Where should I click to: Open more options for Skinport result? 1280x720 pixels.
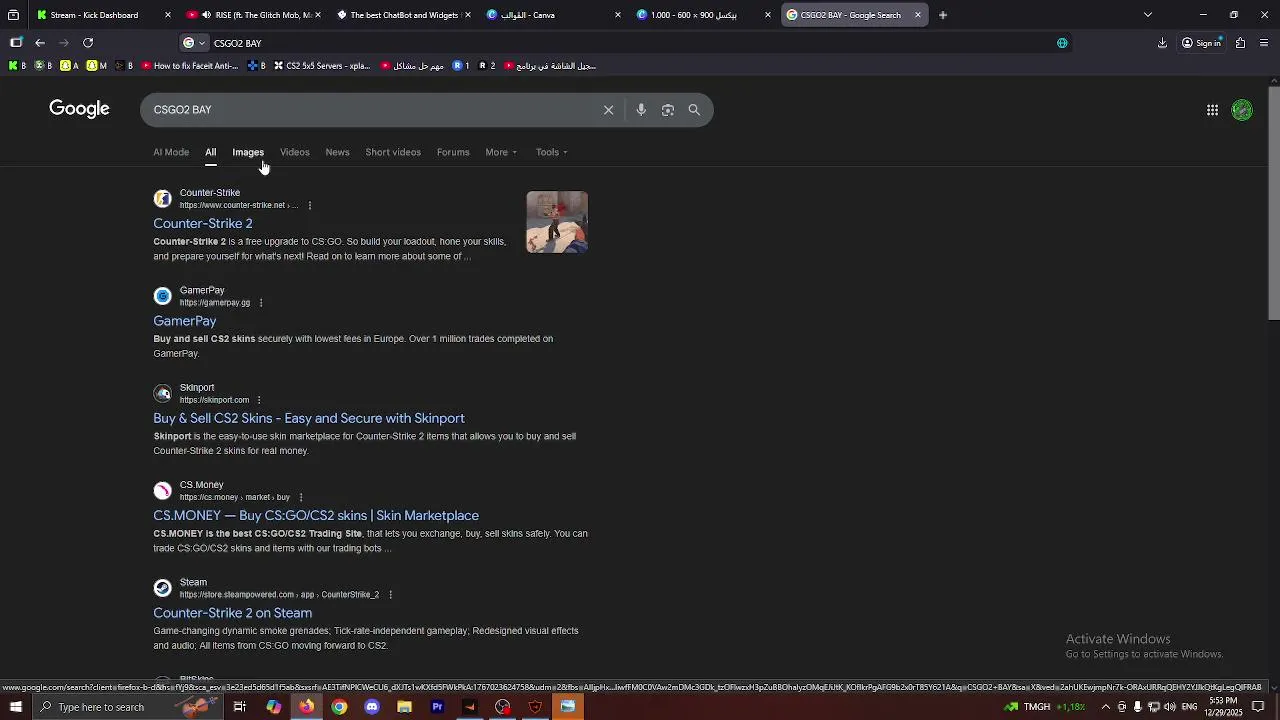point(259,400)
